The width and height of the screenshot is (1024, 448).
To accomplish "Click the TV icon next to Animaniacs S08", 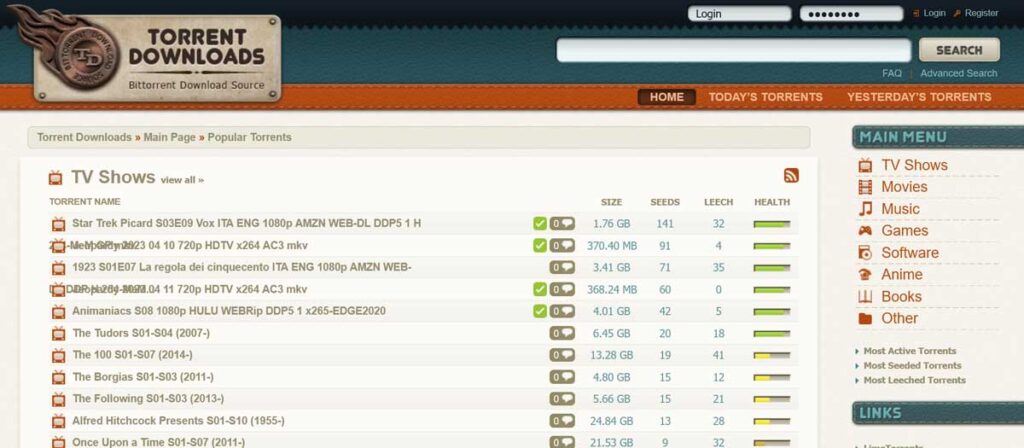I will coord(59,312).
